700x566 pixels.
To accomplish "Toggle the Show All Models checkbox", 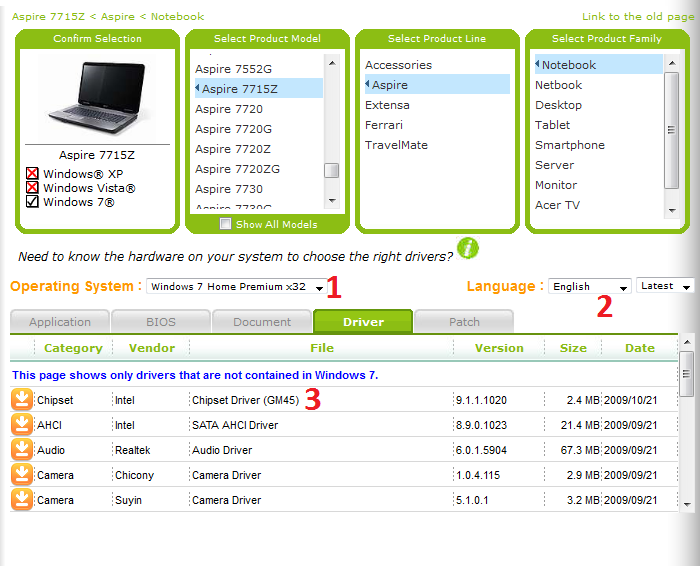I will [225, 224].
